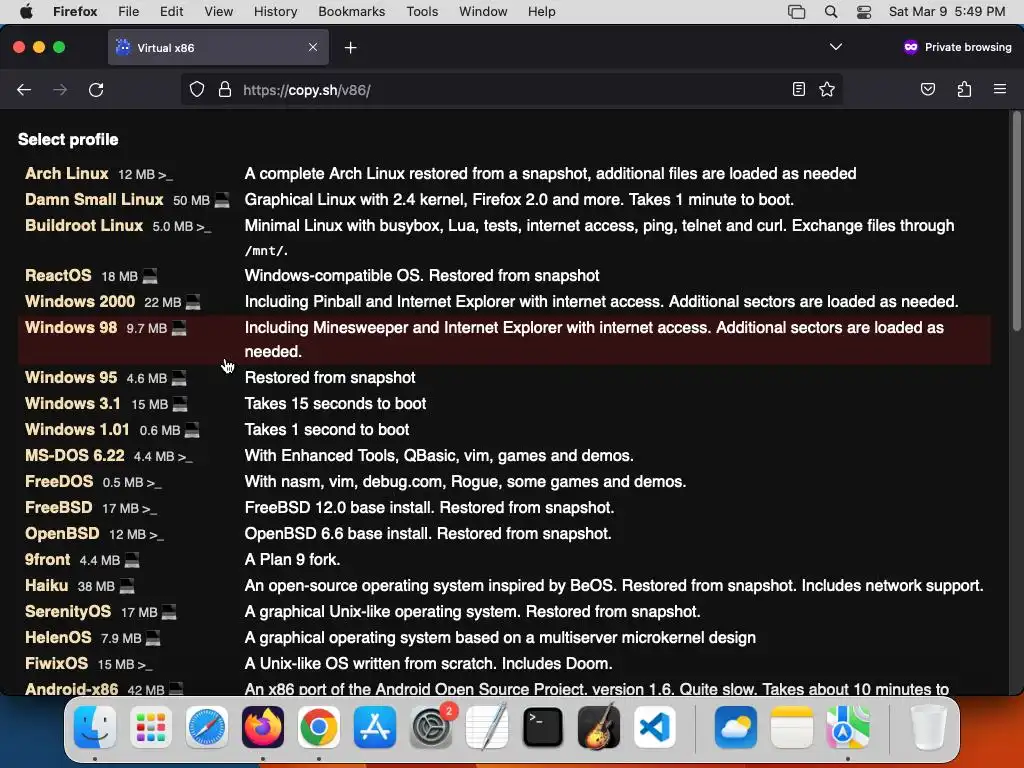1024x768 pixels.
Task: Launch the Windows 3.1 profile
Action: tap(72, 403)
